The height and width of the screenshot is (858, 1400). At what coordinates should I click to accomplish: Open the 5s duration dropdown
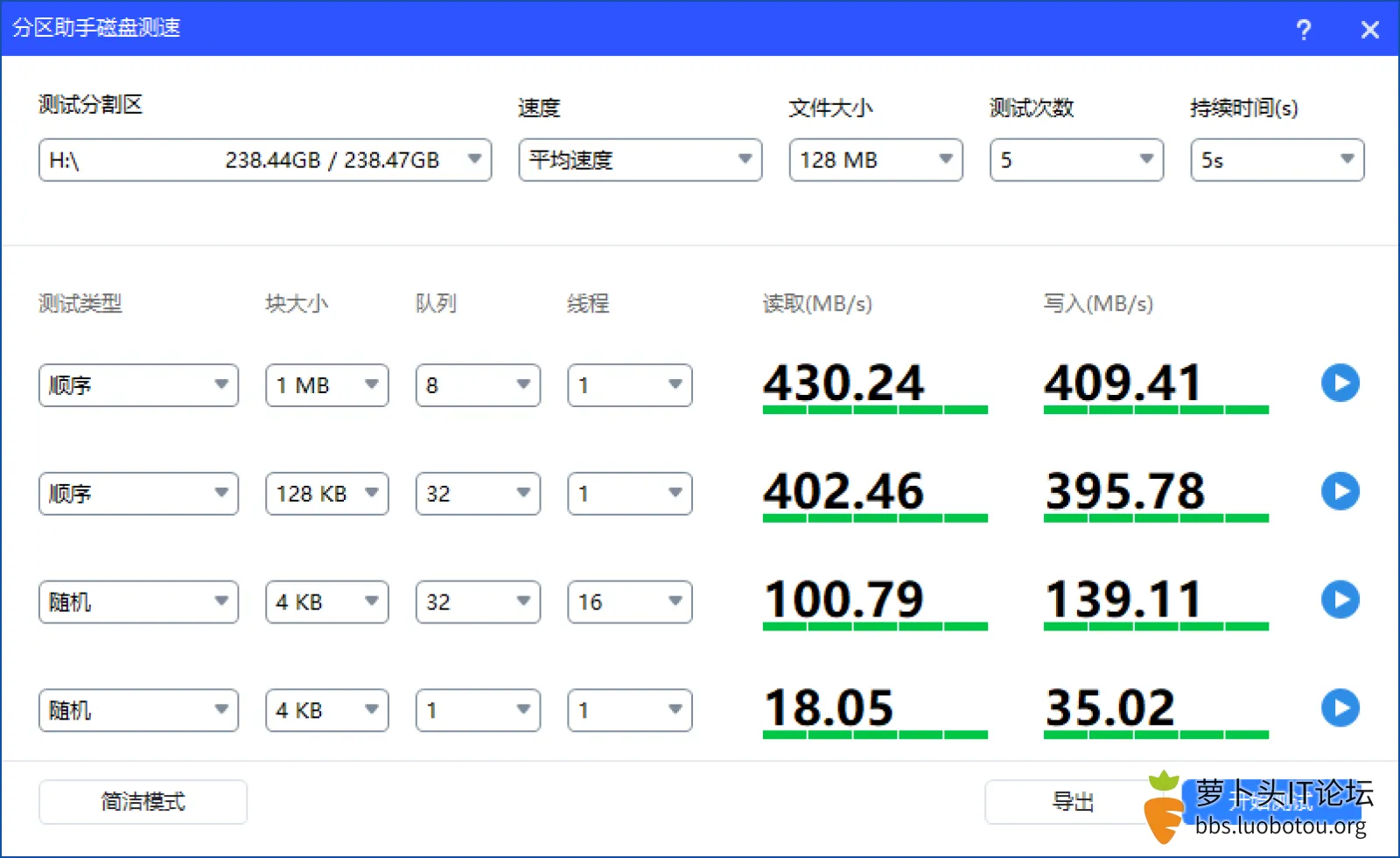click(x=1277, y=160)
